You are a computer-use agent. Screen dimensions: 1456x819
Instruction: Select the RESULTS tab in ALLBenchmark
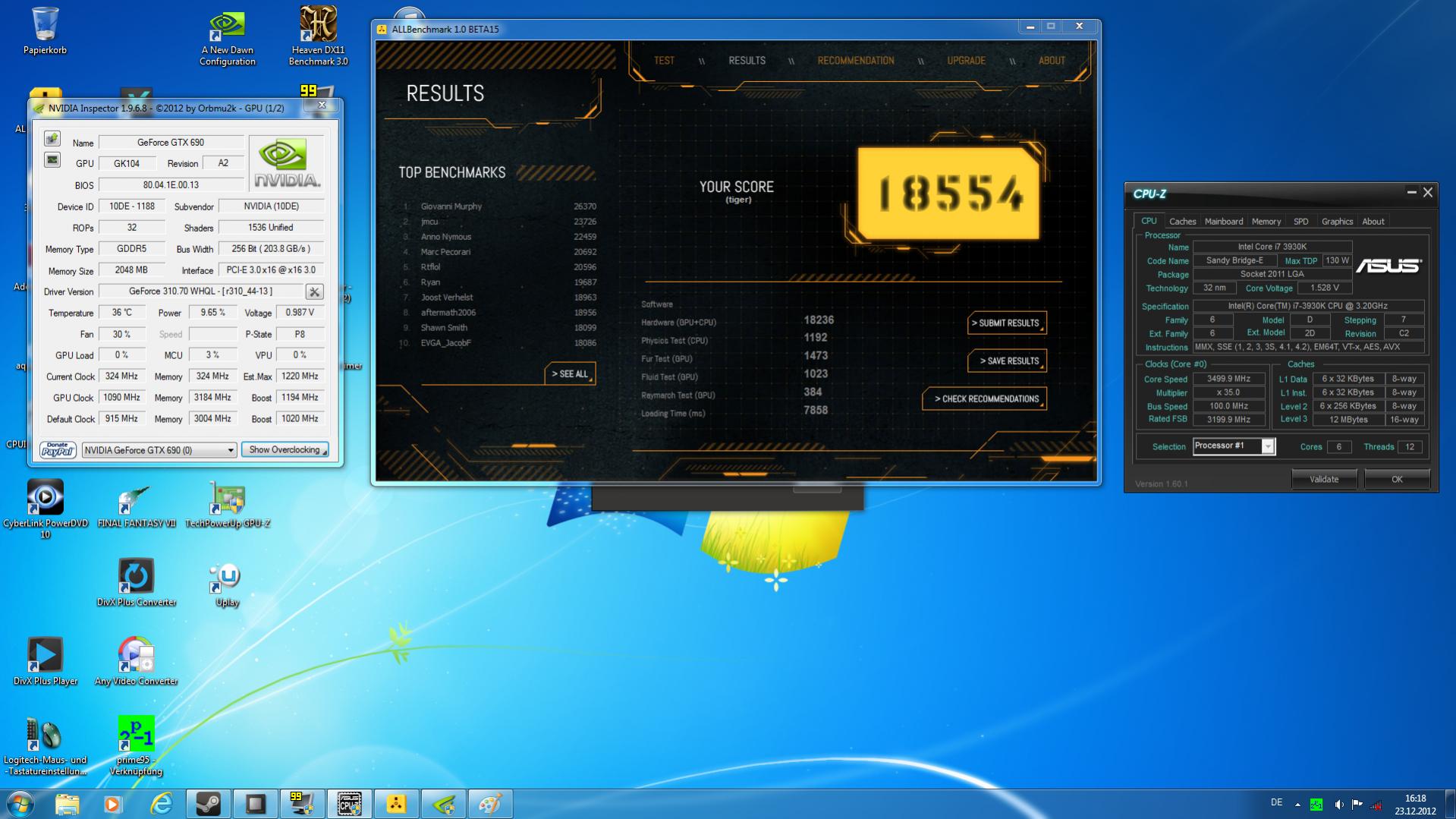click(747, 61)
